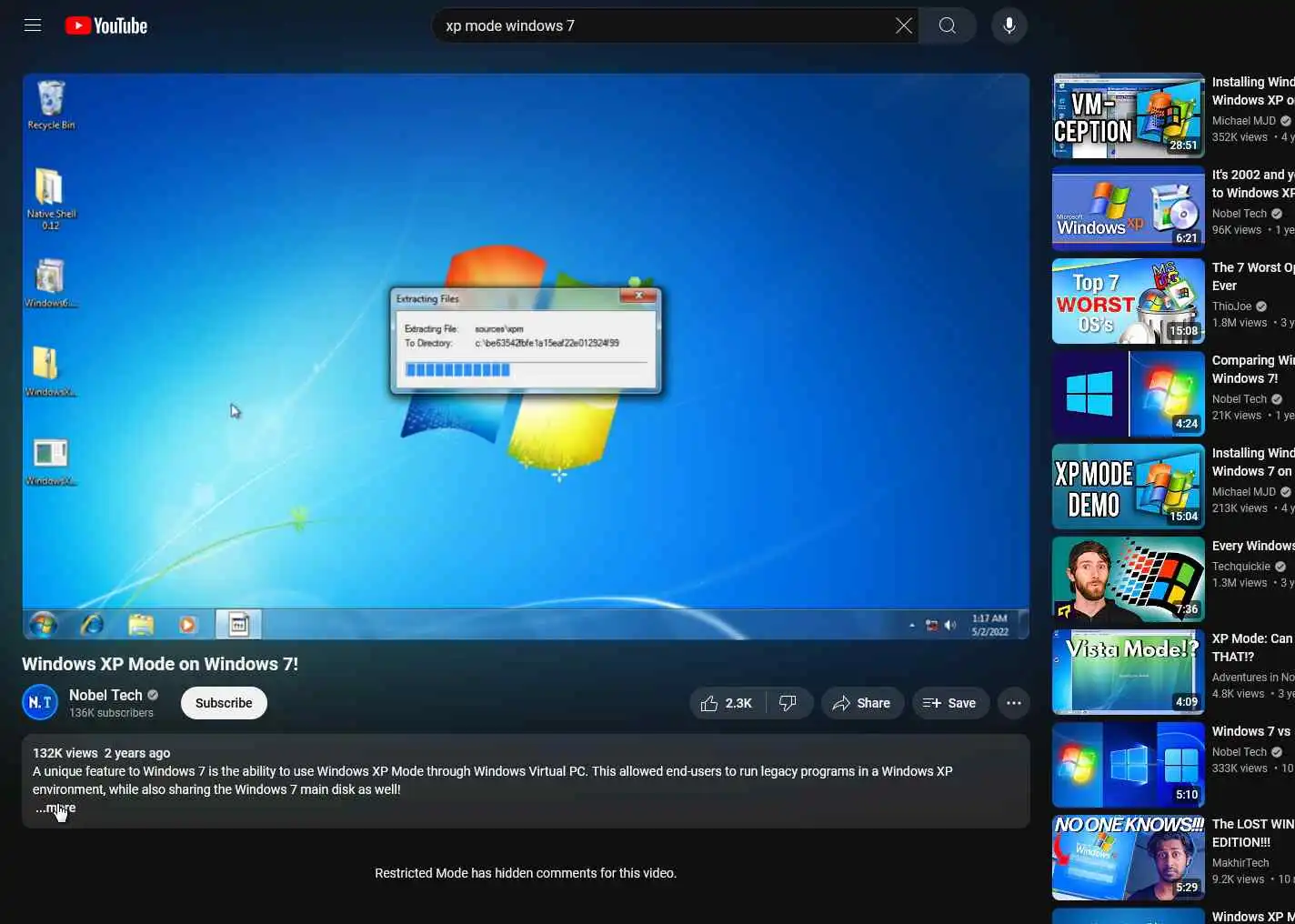Viewport: 1295px width, 924px height.
Task: Click the Extracting Files progress bar
Action: [x=526, y=369]
